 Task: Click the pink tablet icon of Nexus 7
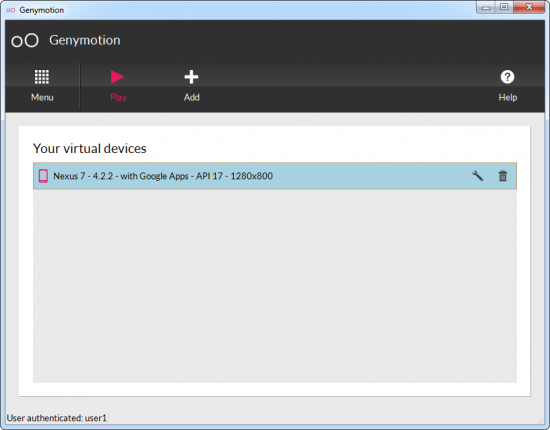(43, 176)
